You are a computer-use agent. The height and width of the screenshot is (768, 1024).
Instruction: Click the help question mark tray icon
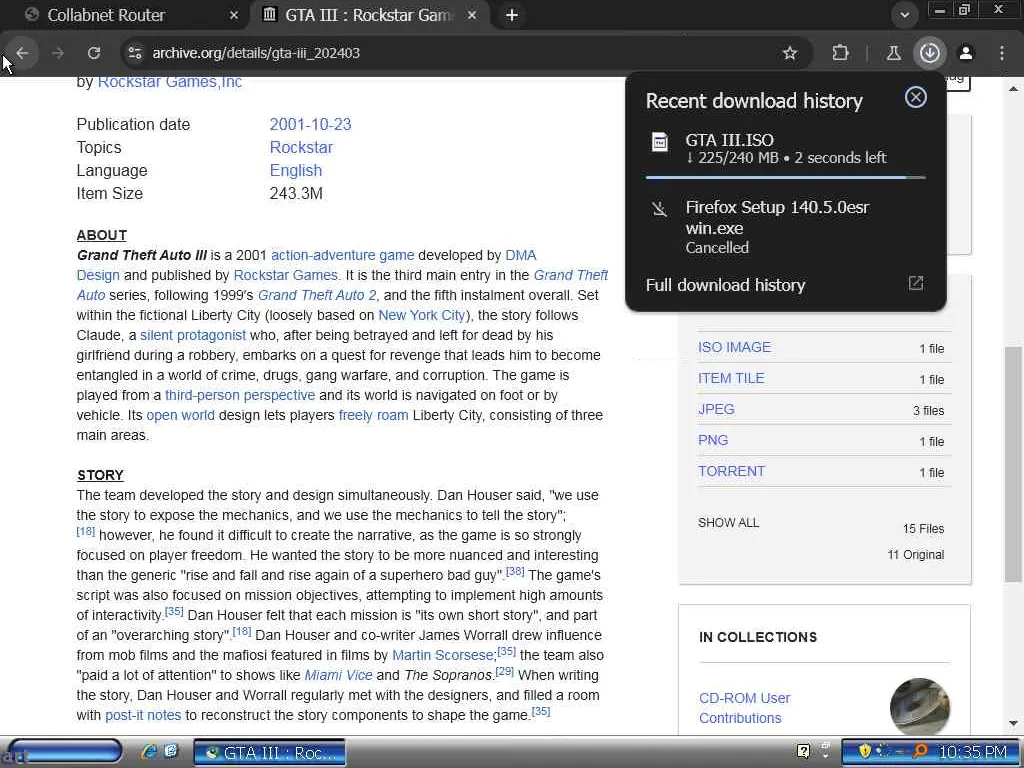coord(804,751)
